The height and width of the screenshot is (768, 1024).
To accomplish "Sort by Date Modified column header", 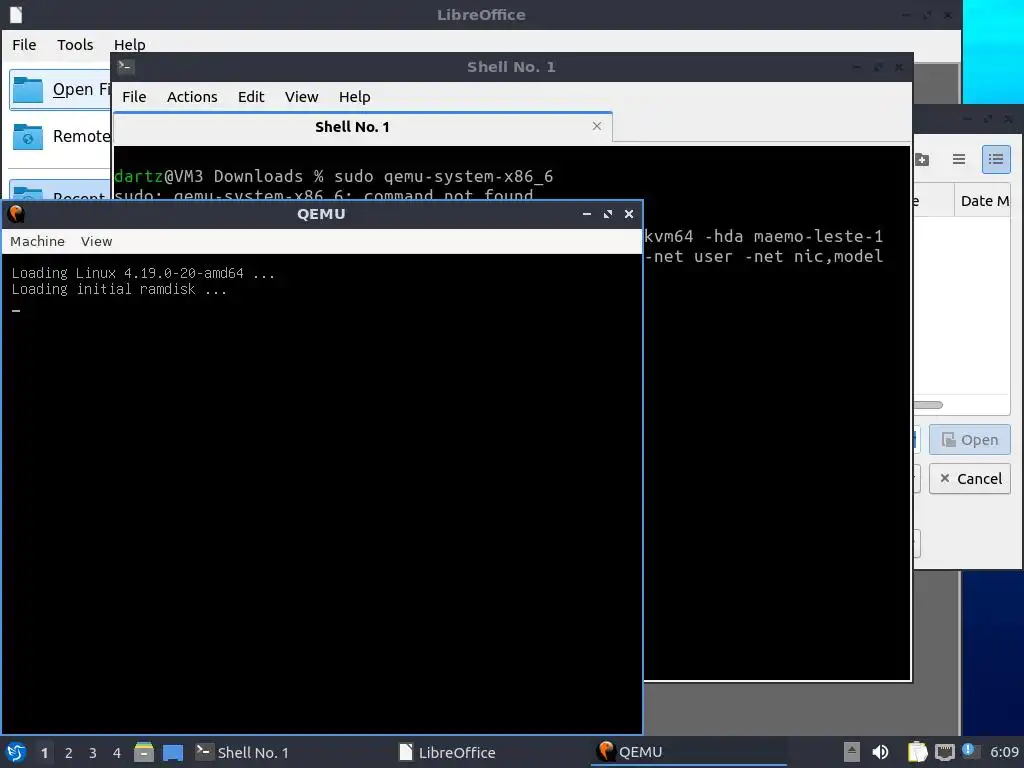I will click(x=984, y=201).
